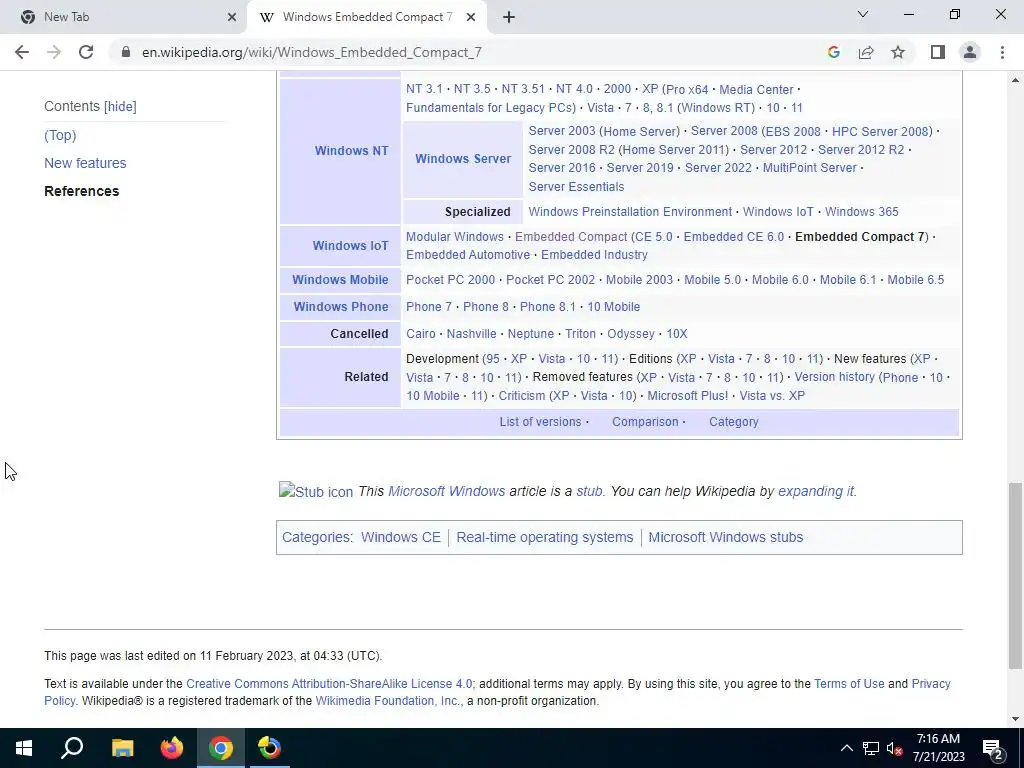Open the Embedded CE 6.0 link
The width and height of the screenshot is (1024, 768).
[x=733, y=236]
